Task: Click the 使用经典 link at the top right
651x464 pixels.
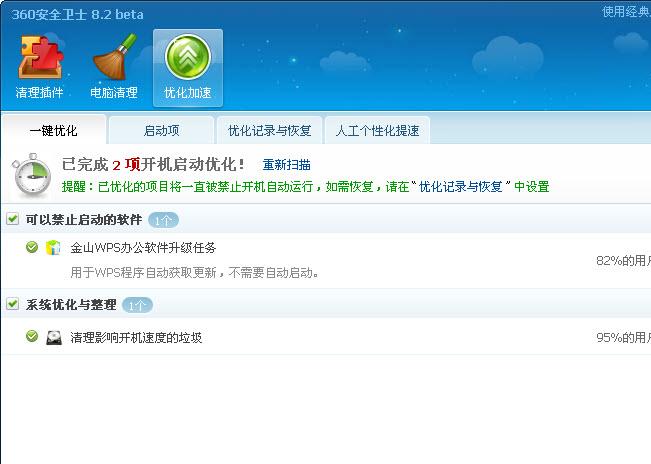Action: [627, 12]
